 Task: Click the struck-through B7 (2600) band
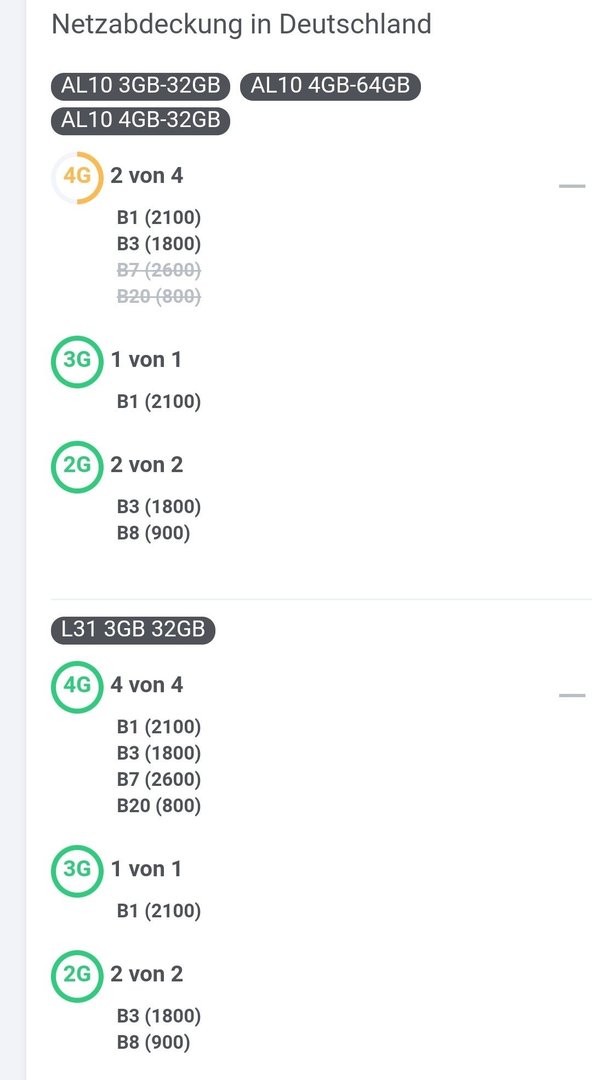(159, 270)
